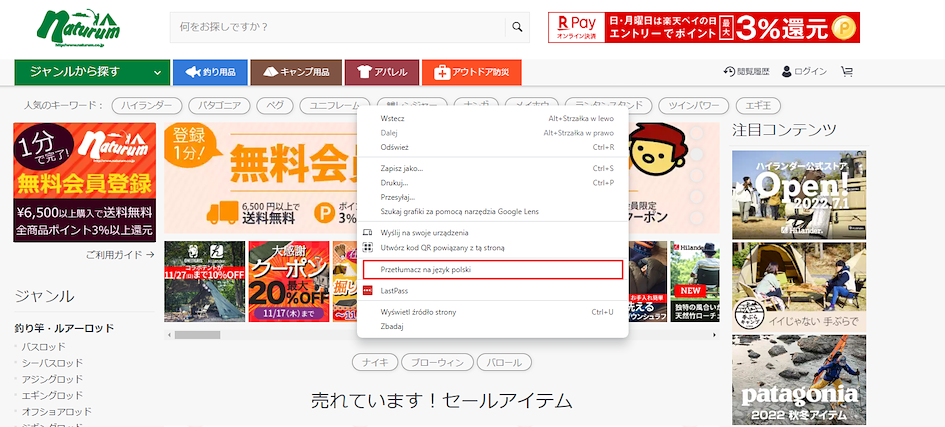Choose Utwórz kod QR powiązany z tą stroną
Screen dimensions: 945x427
[x=492, y=248]
